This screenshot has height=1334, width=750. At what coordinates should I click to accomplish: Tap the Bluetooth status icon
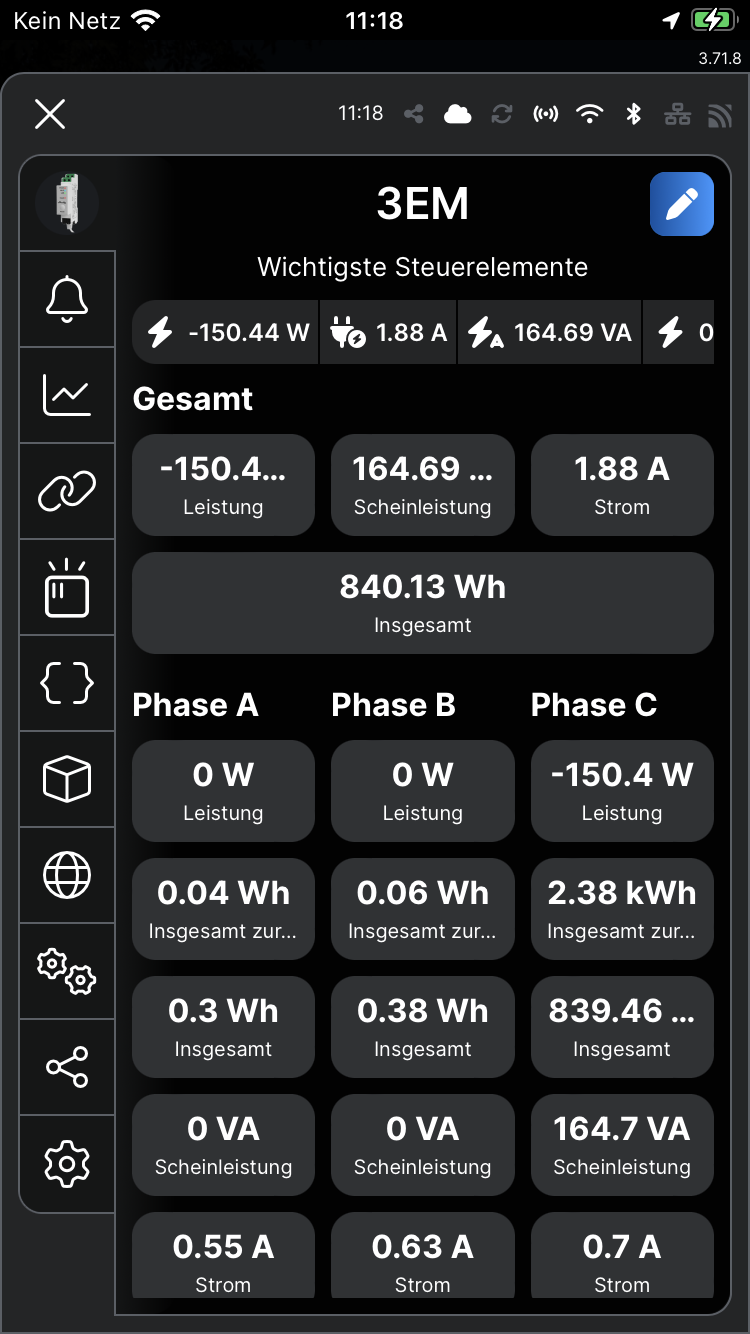[633, 114]
